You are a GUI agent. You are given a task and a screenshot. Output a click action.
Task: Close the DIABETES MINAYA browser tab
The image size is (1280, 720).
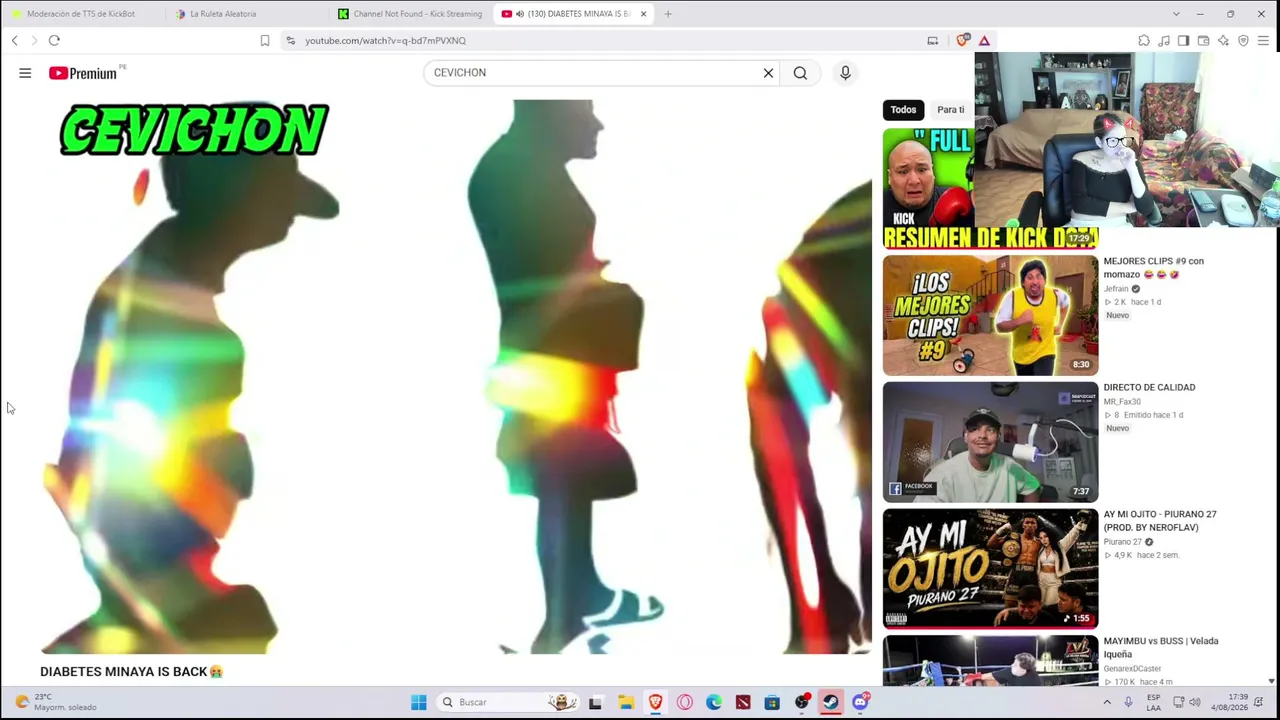click(643, 14)
